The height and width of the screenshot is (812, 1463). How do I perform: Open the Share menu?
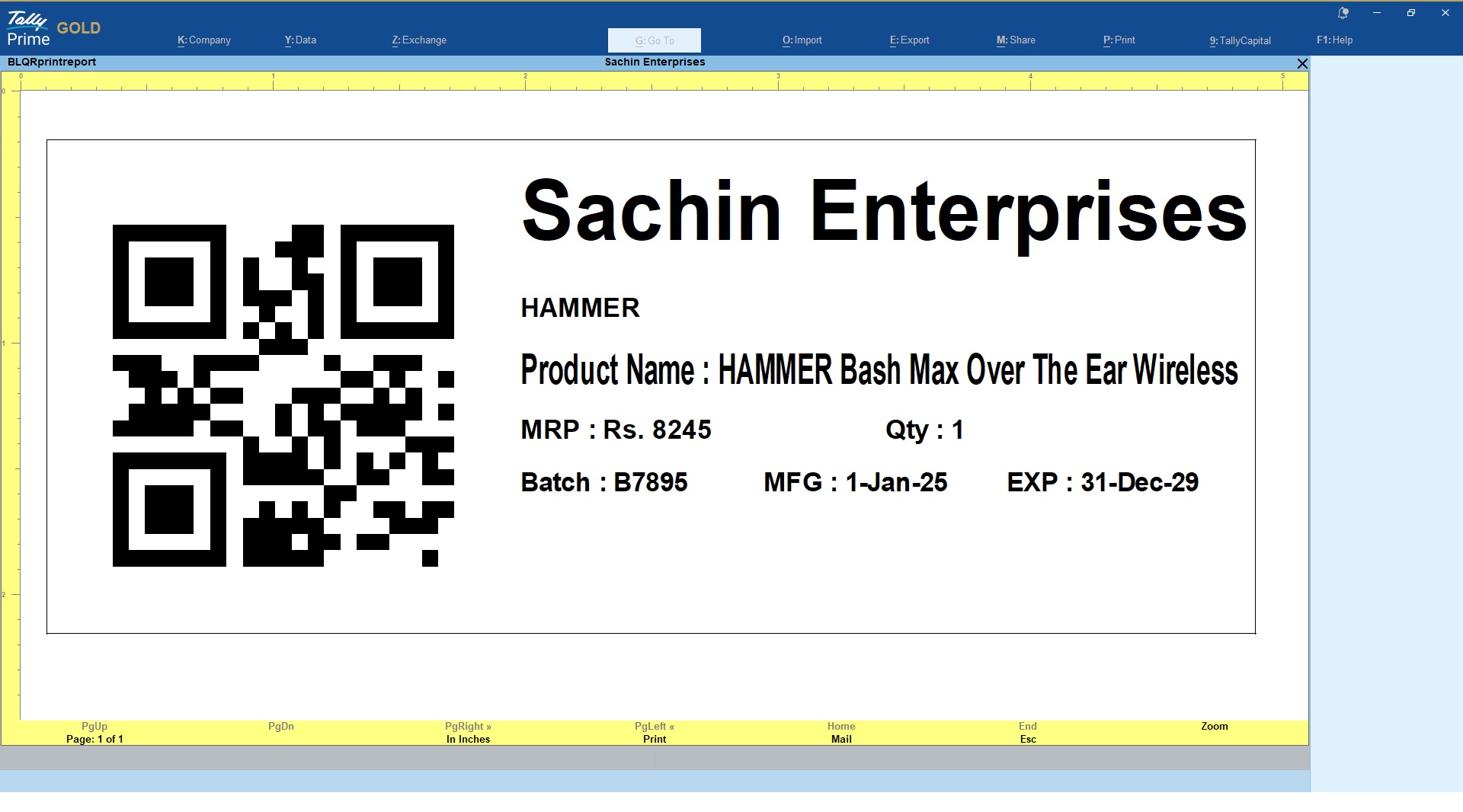1016,40
